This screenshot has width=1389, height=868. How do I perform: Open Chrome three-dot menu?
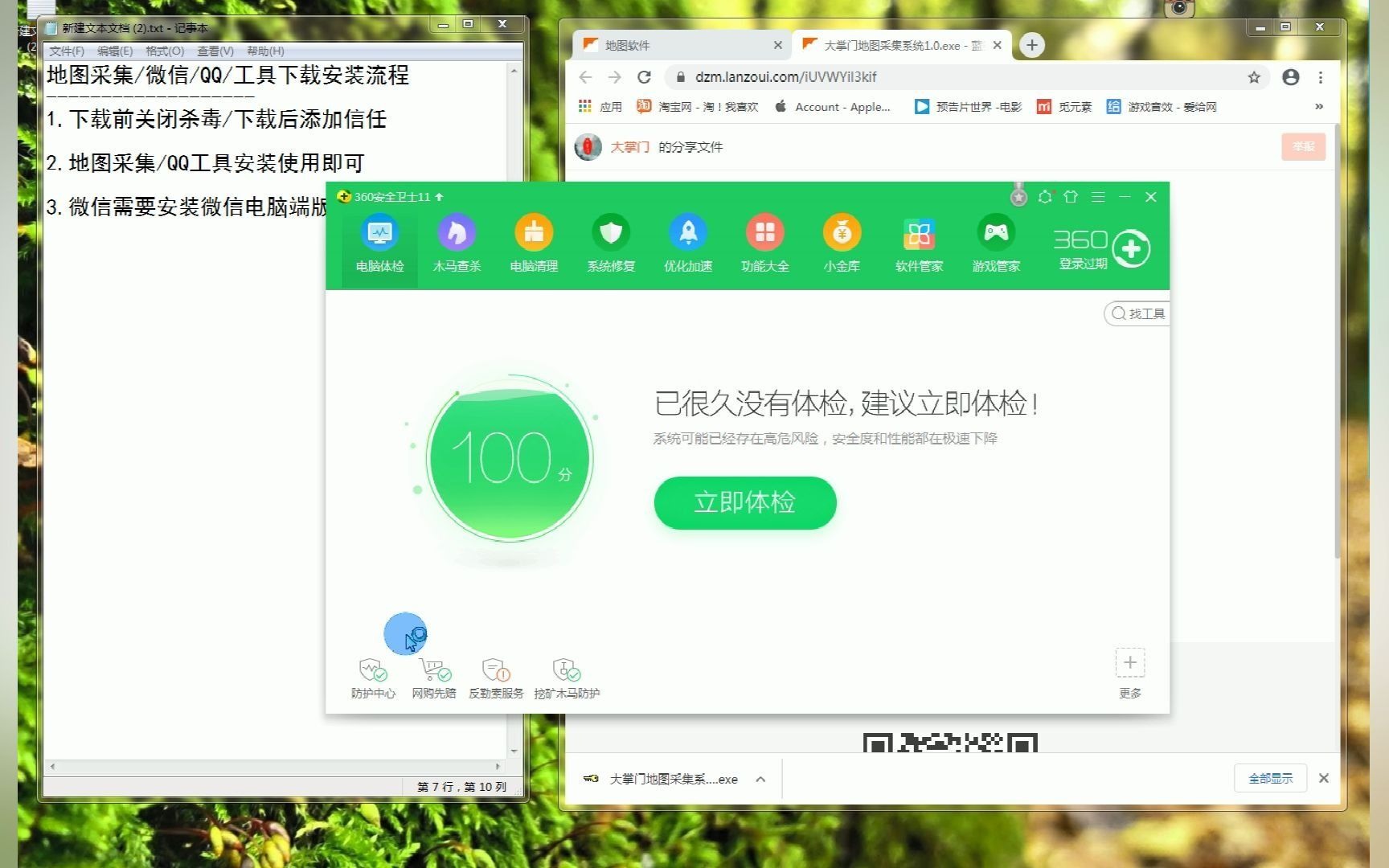point(1321,77)
